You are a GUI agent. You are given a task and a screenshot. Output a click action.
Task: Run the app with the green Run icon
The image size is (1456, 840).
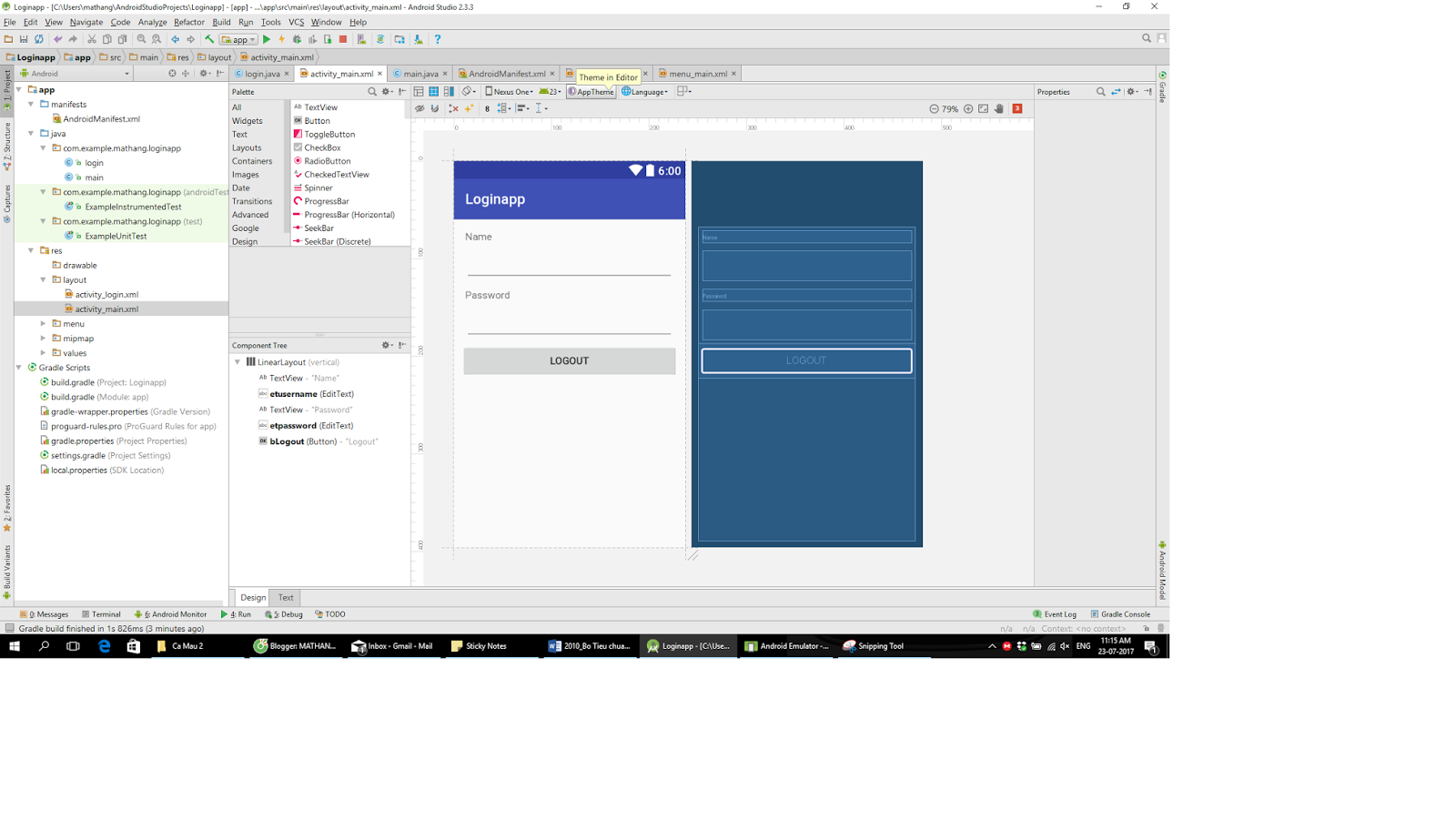point(267,39)
